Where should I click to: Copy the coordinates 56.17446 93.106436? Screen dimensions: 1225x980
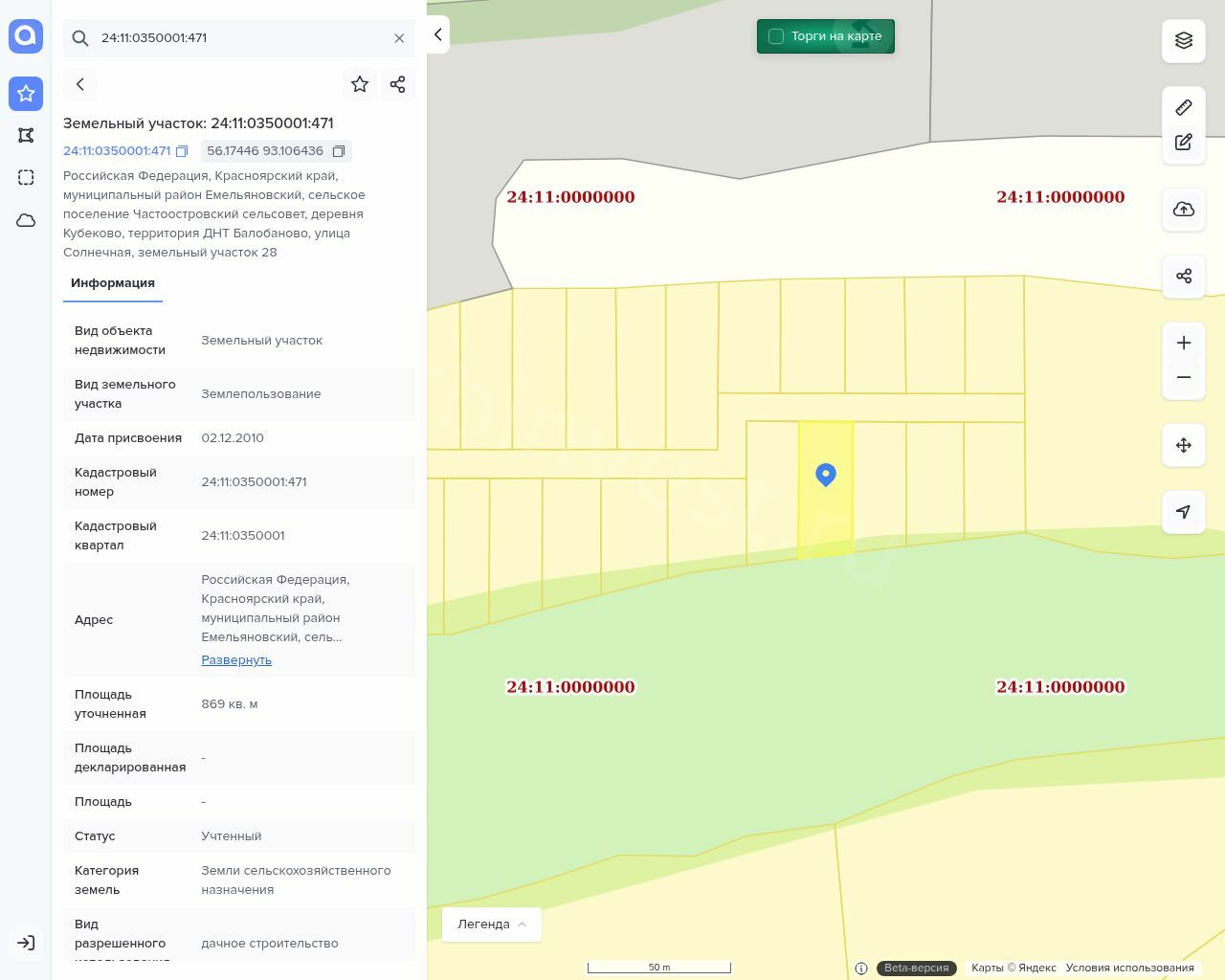[338, 151]
